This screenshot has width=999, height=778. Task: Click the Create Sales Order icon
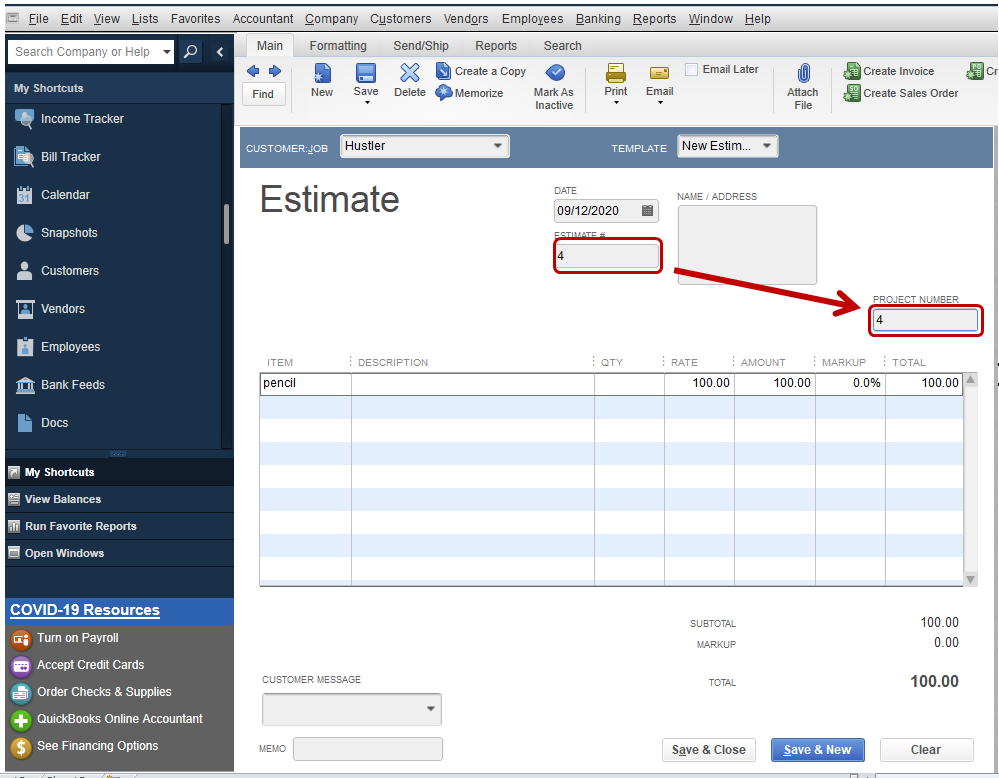pos(852,93)
